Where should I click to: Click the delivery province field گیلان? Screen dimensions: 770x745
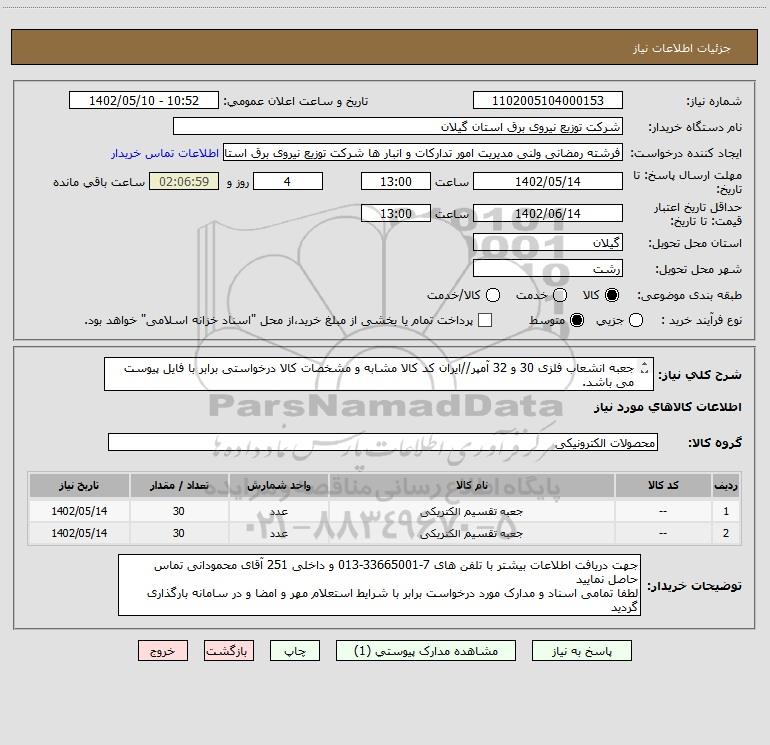click(x=548, y=242)
